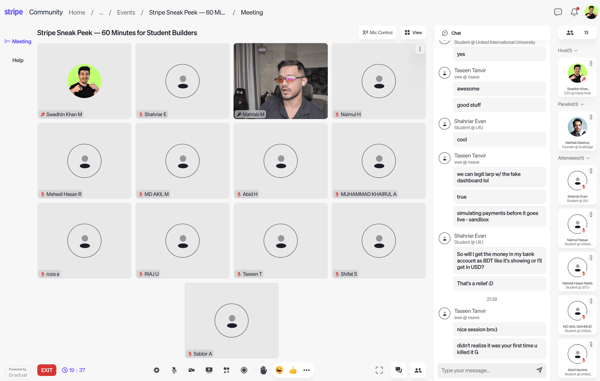The width and height of the screenshot is (600, 381).
Task: Select the Swadhin Khan M video tile
Action: pos(84,81)
